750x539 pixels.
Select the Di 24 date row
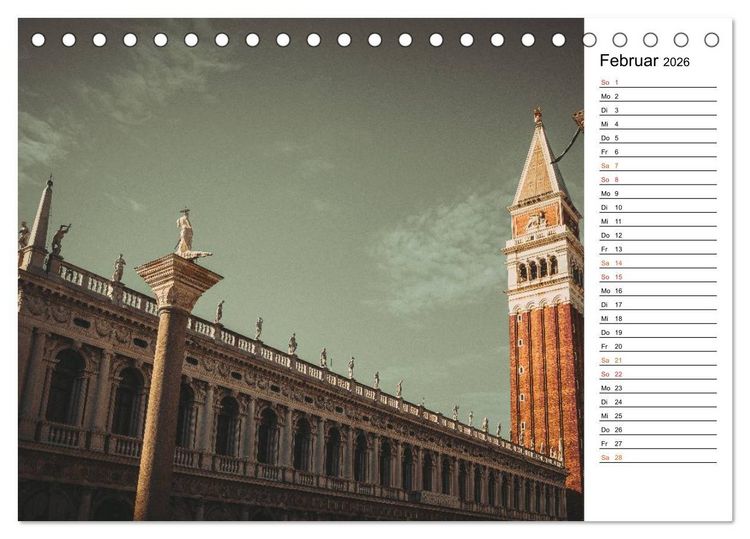tap(658, 401)
